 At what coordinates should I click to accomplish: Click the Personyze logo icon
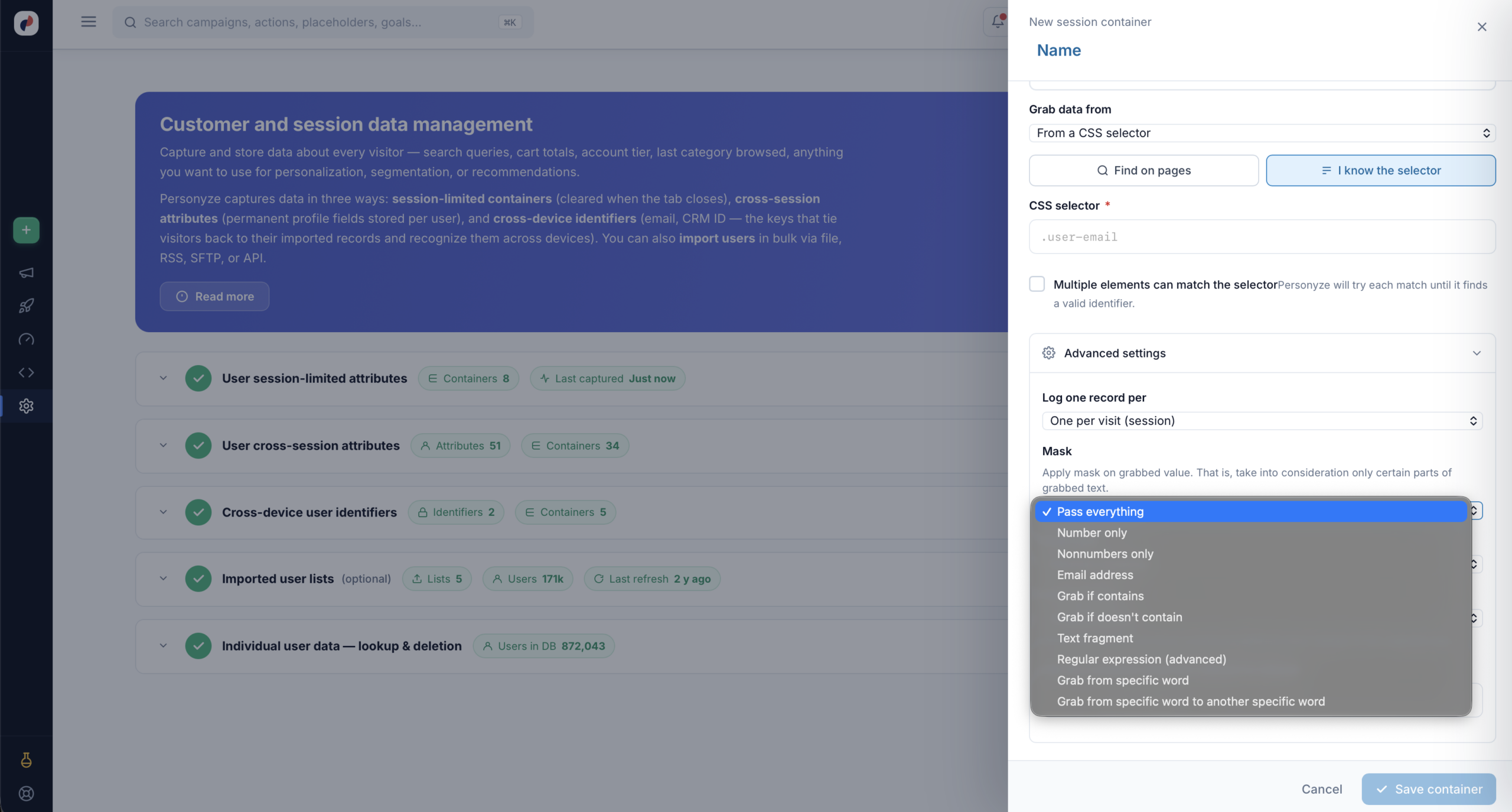tap(26, 23)
